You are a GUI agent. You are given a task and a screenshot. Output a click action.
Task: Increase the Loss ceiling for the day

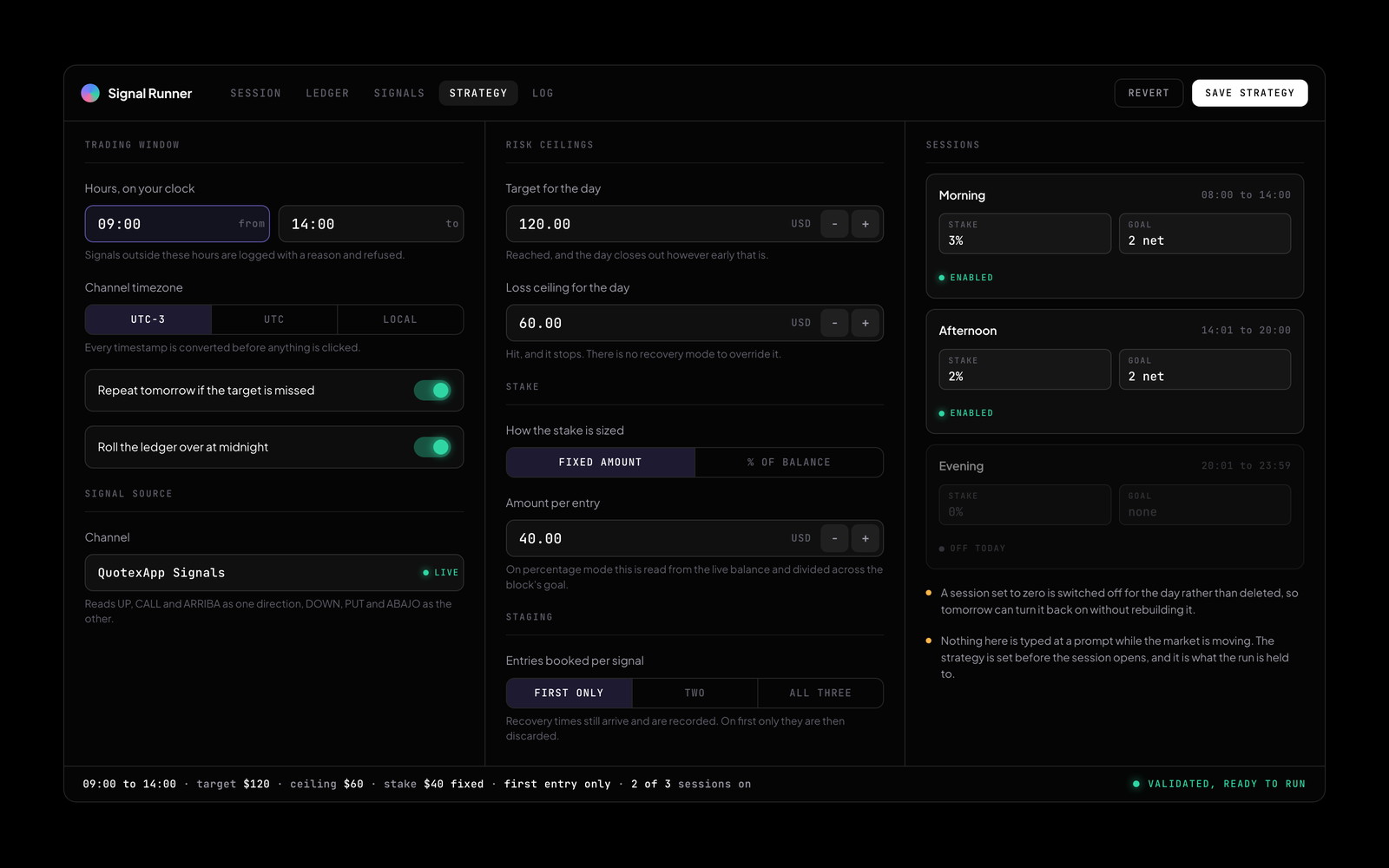pos(866,323)
